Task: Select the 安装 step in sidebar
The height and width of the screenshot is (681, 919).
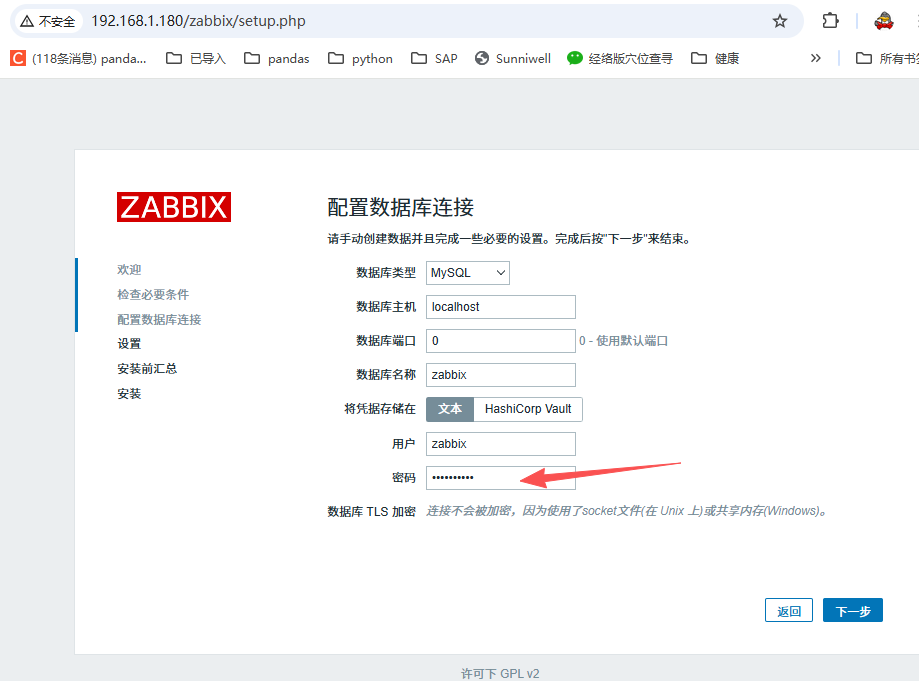Action: pos(129,394)
